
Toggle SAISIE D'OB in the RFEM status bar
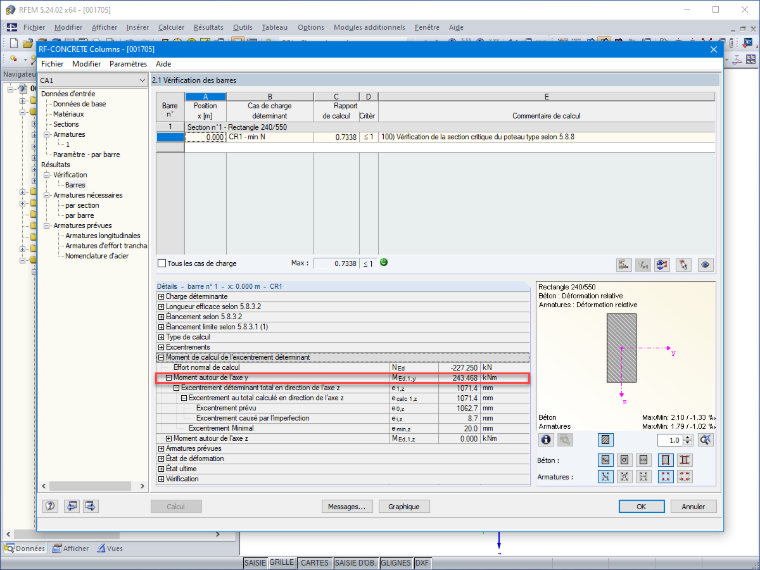(356, 563)
